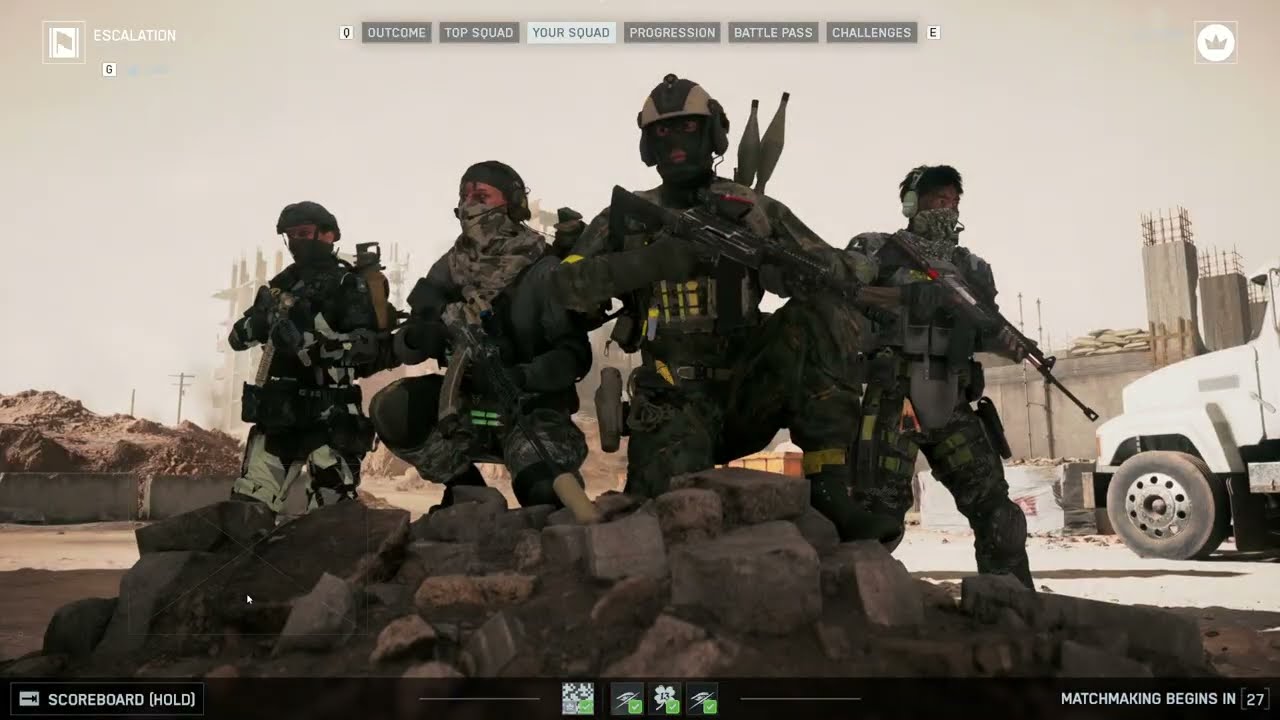Select the pixelated crown squad member emblem
Viewport: 1280px width, 720px height.
(578, 698)
